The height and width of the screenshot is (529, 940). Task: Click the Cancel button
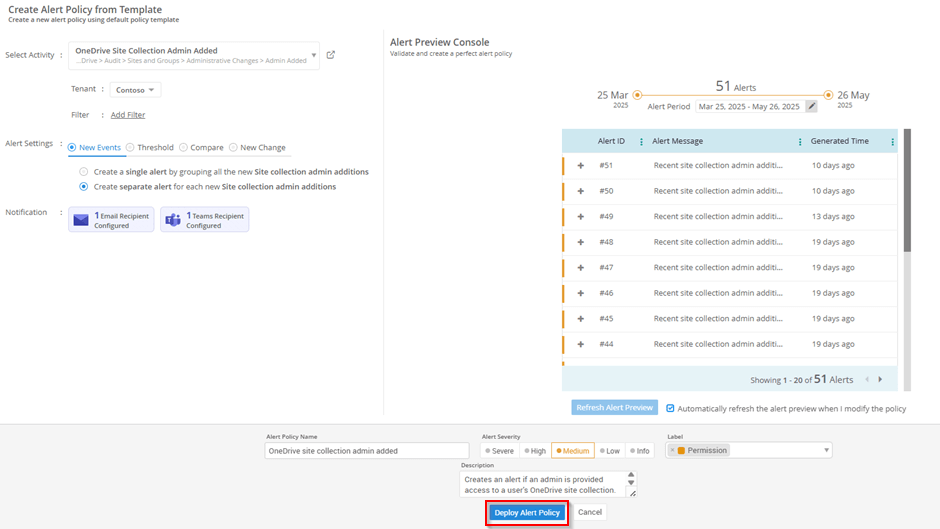click(590, 512)
